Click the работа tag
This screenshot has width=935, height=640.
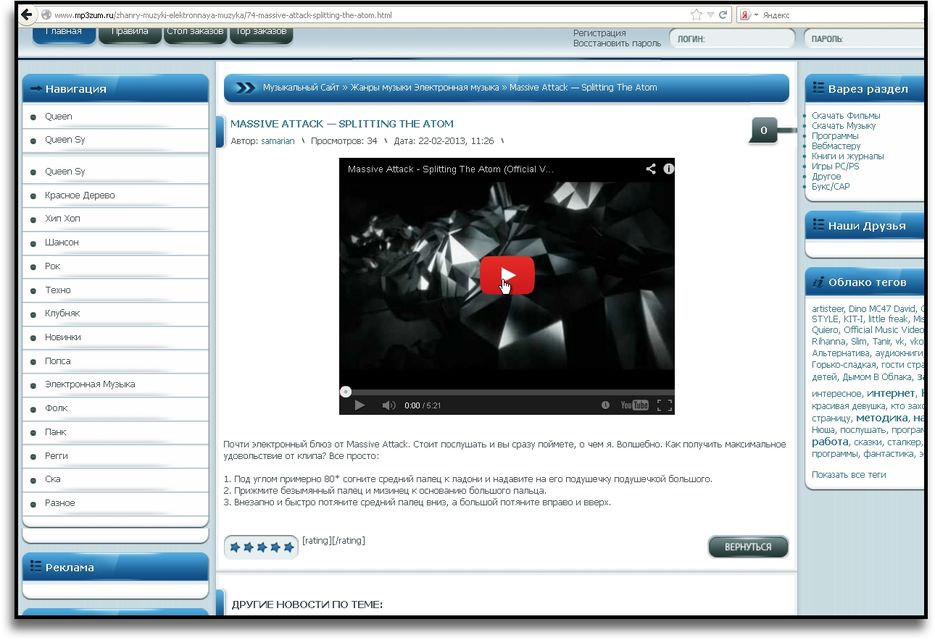pos(830,442)
